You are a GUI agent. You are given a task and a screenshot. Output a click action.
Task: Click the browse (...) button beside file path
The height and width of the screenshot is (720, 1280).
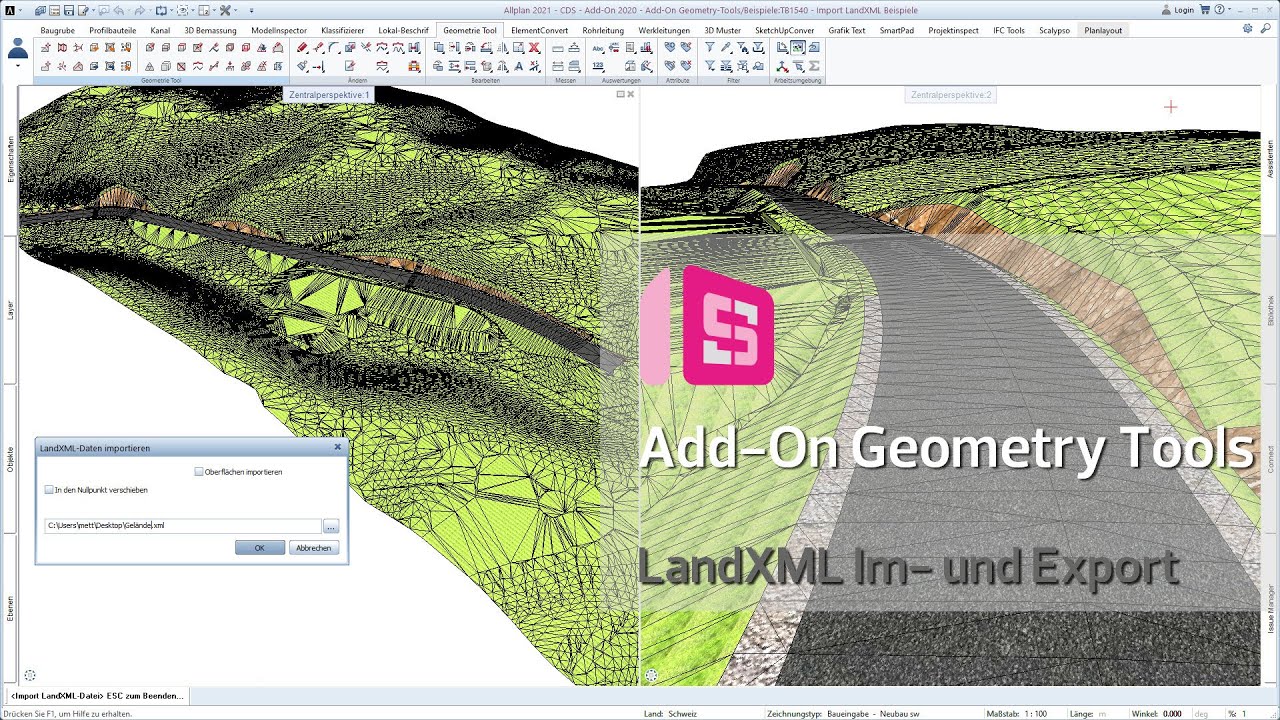(331, 525)
